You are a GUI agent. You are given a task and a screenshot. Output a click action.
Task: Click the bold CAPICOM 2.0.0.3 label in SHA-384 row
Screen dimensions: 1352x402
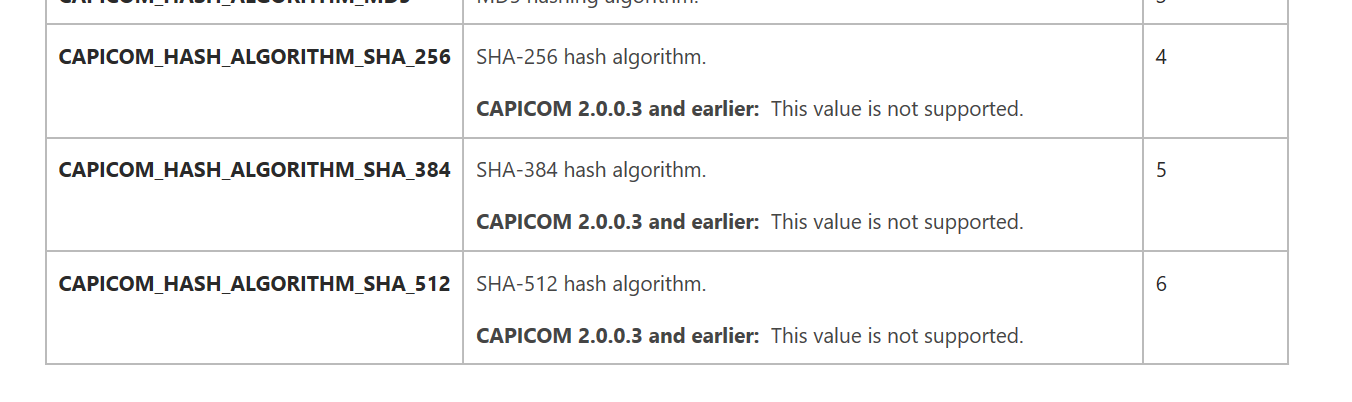pyautogui.click(x=617, y=222)
